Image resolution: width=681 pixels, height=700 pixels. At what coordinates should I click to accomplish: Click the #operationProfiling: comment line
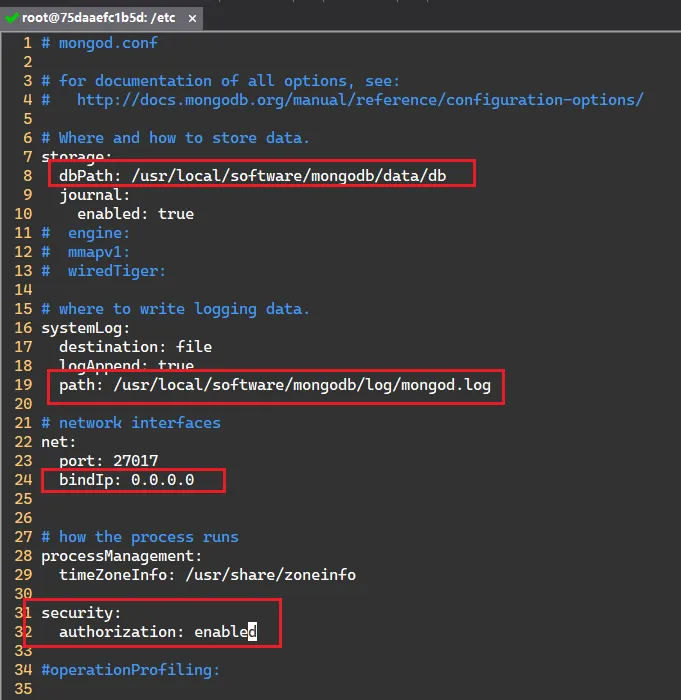pos(130,670)
